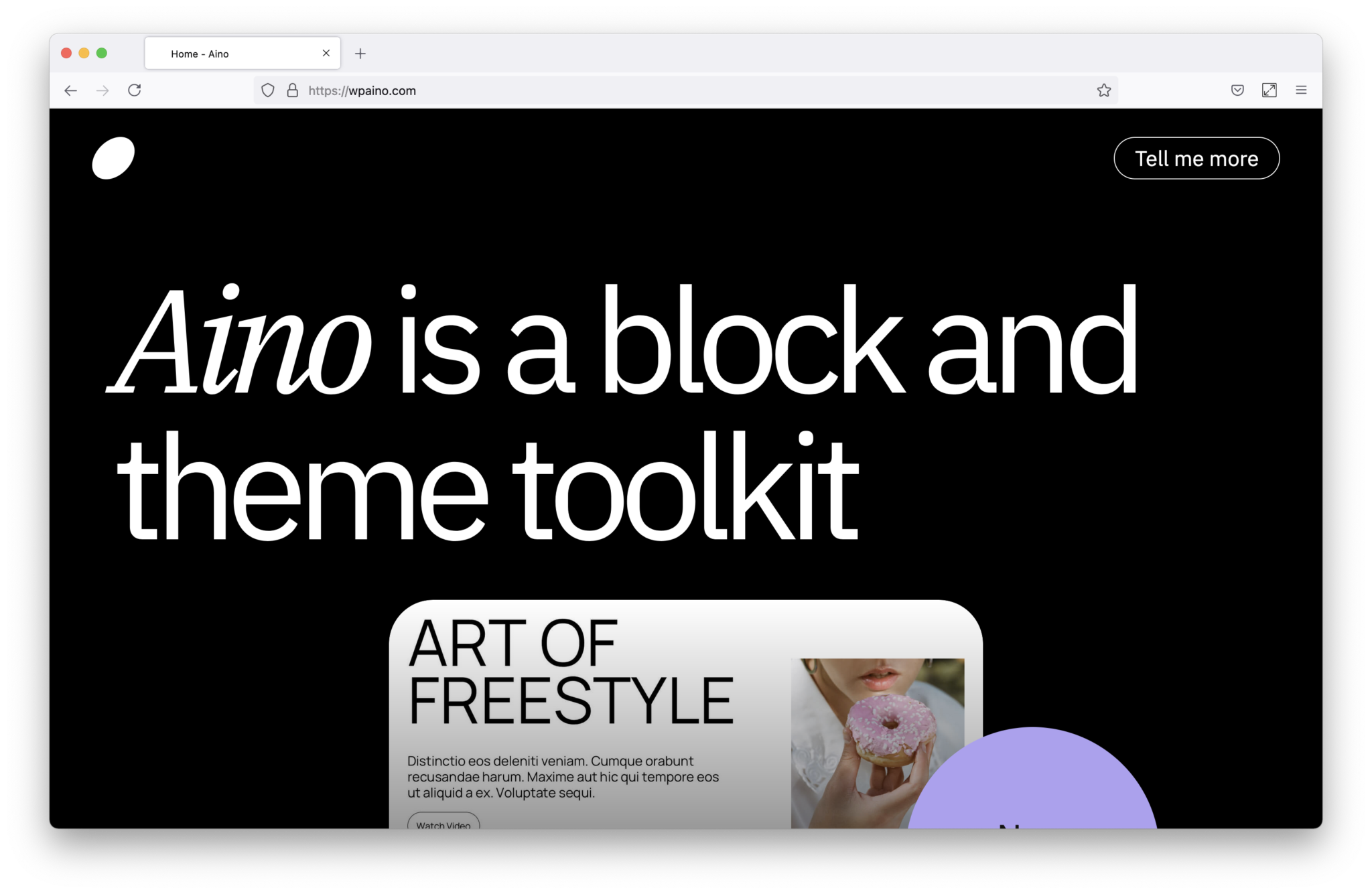This screenshot has width=1372, height=894.
Task: Open a new tab with the plus button
Action: (x=360, y=54)
